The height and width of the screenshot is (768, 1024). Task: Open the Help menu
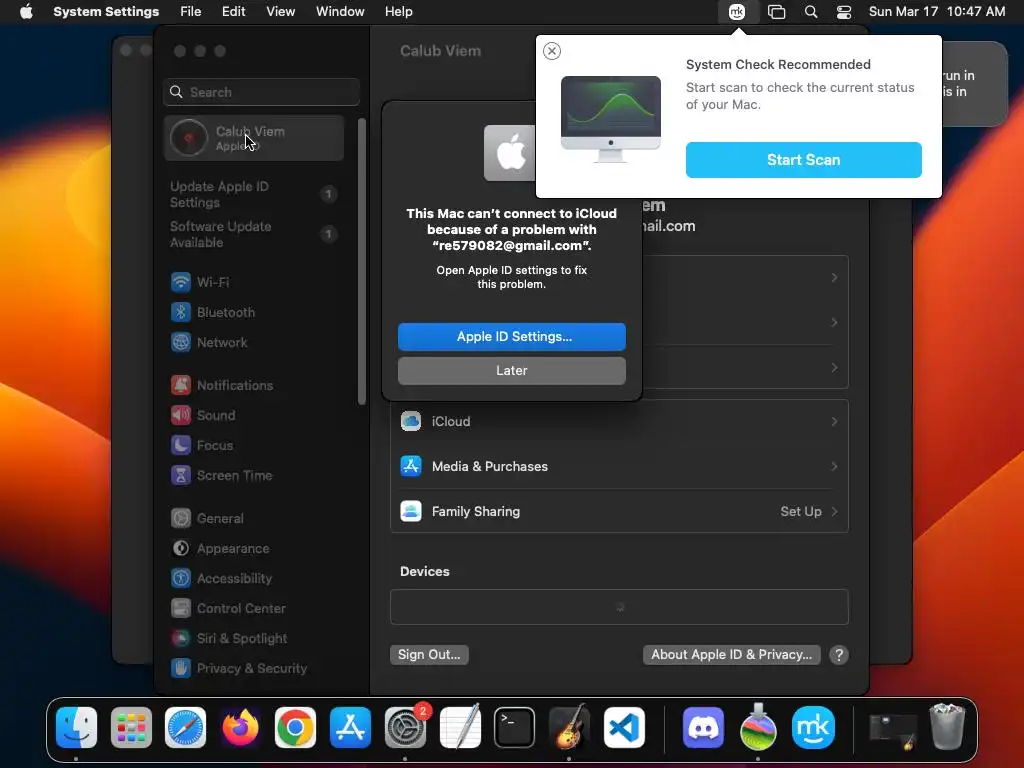click(x=398, y=12)
